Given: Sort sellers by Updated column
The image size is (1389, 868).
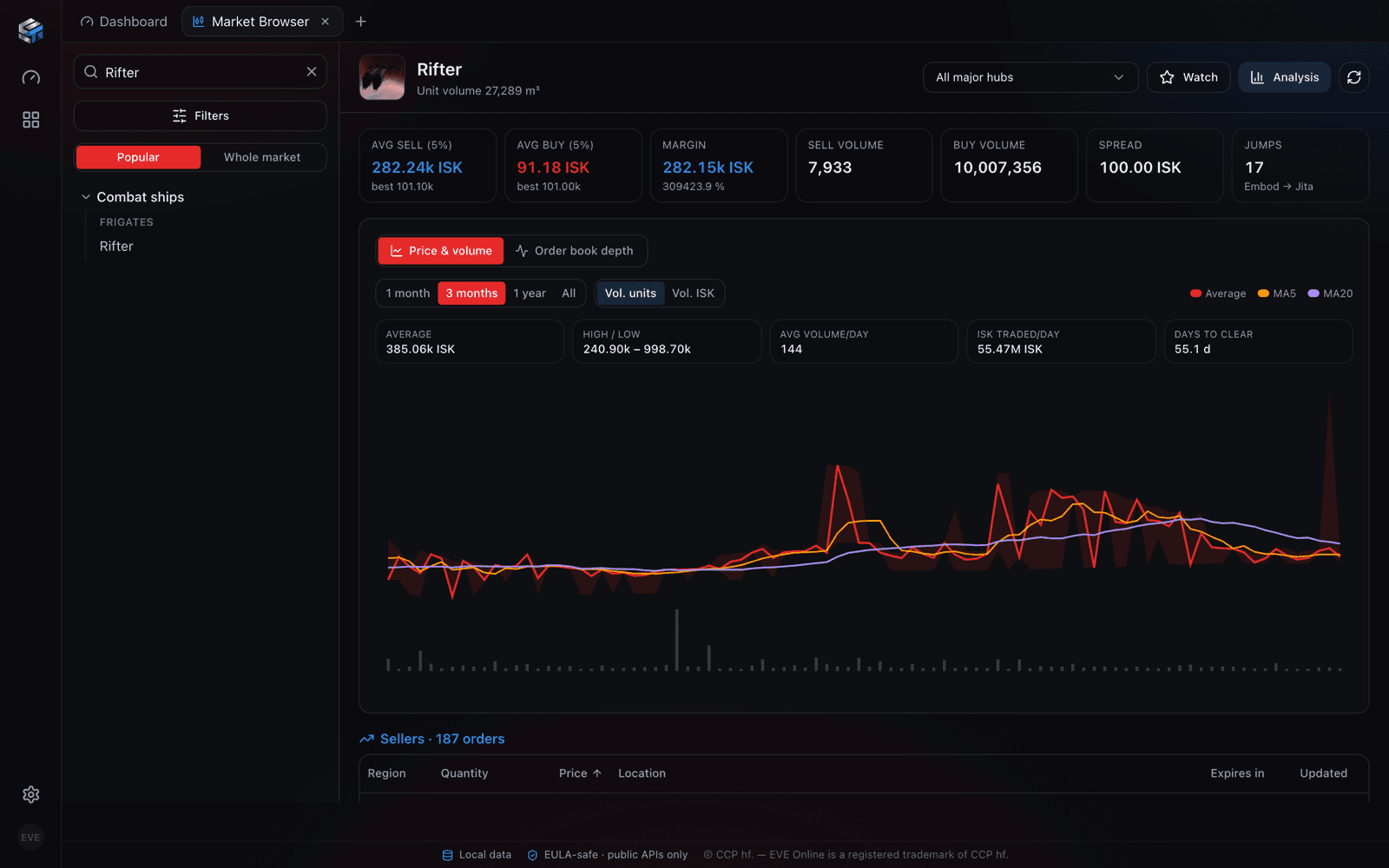Looking at the screenshot, I should point(1324,773).
